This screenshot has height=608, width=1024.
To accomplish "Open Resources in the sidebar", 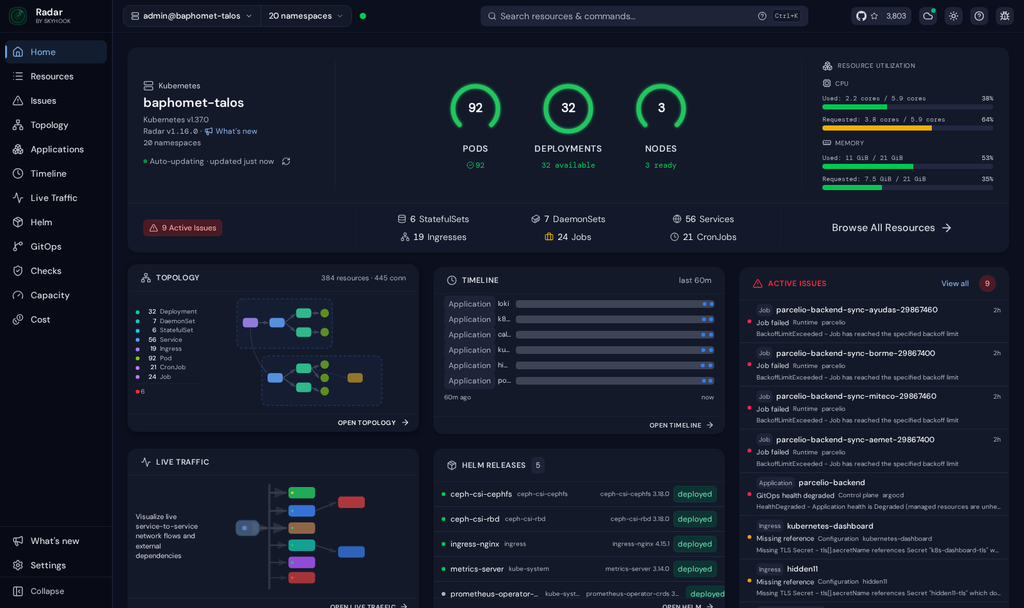I will [56, 76].
